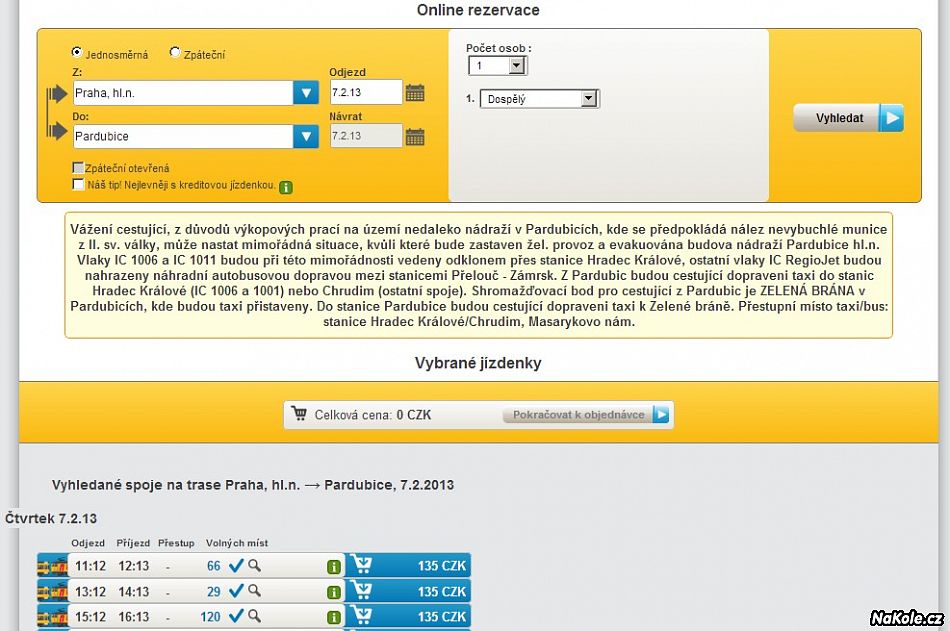Click the Z station text field
The width and height of the screenshot is (950, 631).
point(183,93)
